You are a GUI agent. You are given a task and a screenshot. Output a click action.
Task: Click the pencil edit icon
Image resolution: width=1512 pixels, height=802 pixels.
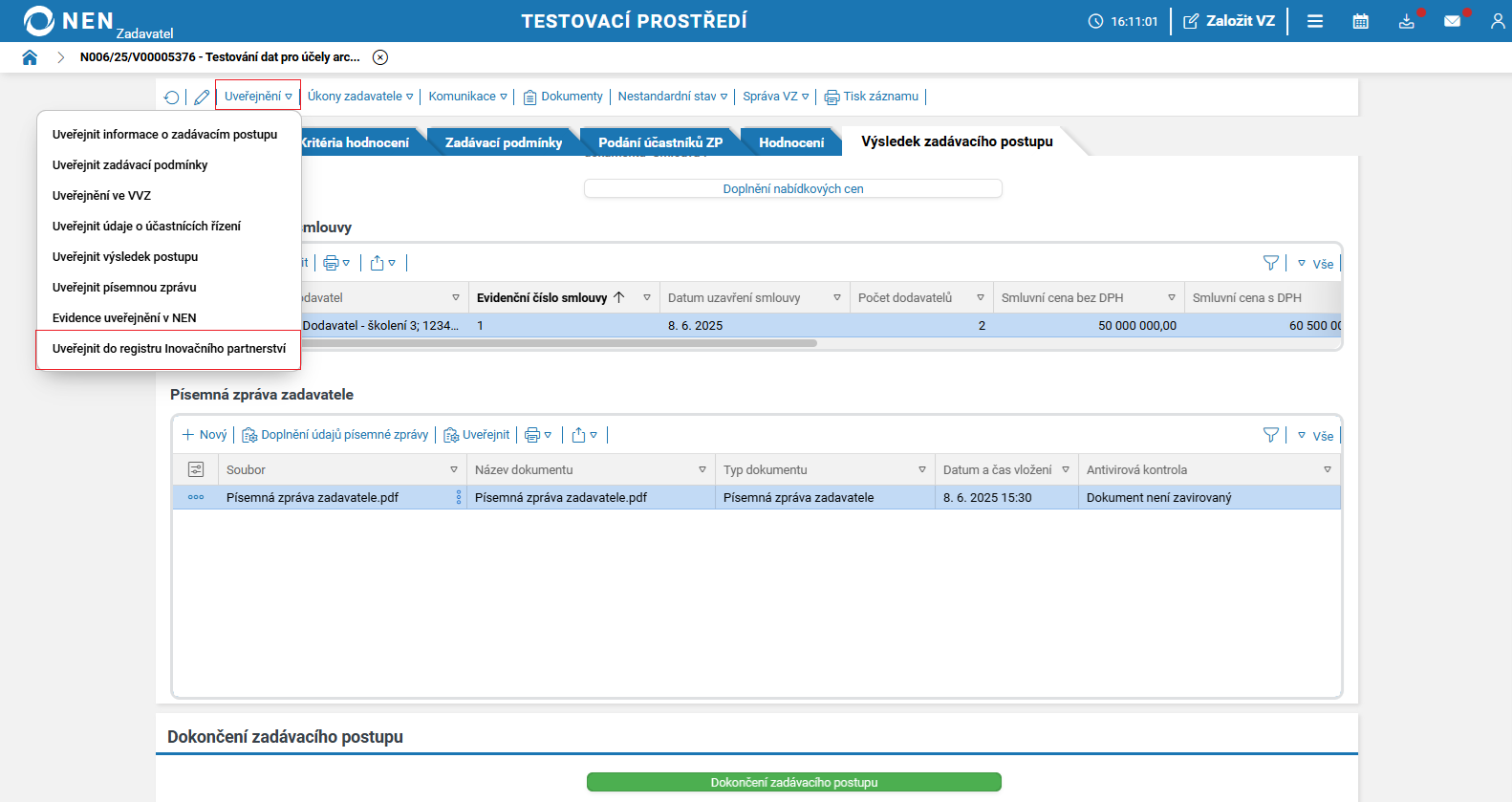point(202,97)
